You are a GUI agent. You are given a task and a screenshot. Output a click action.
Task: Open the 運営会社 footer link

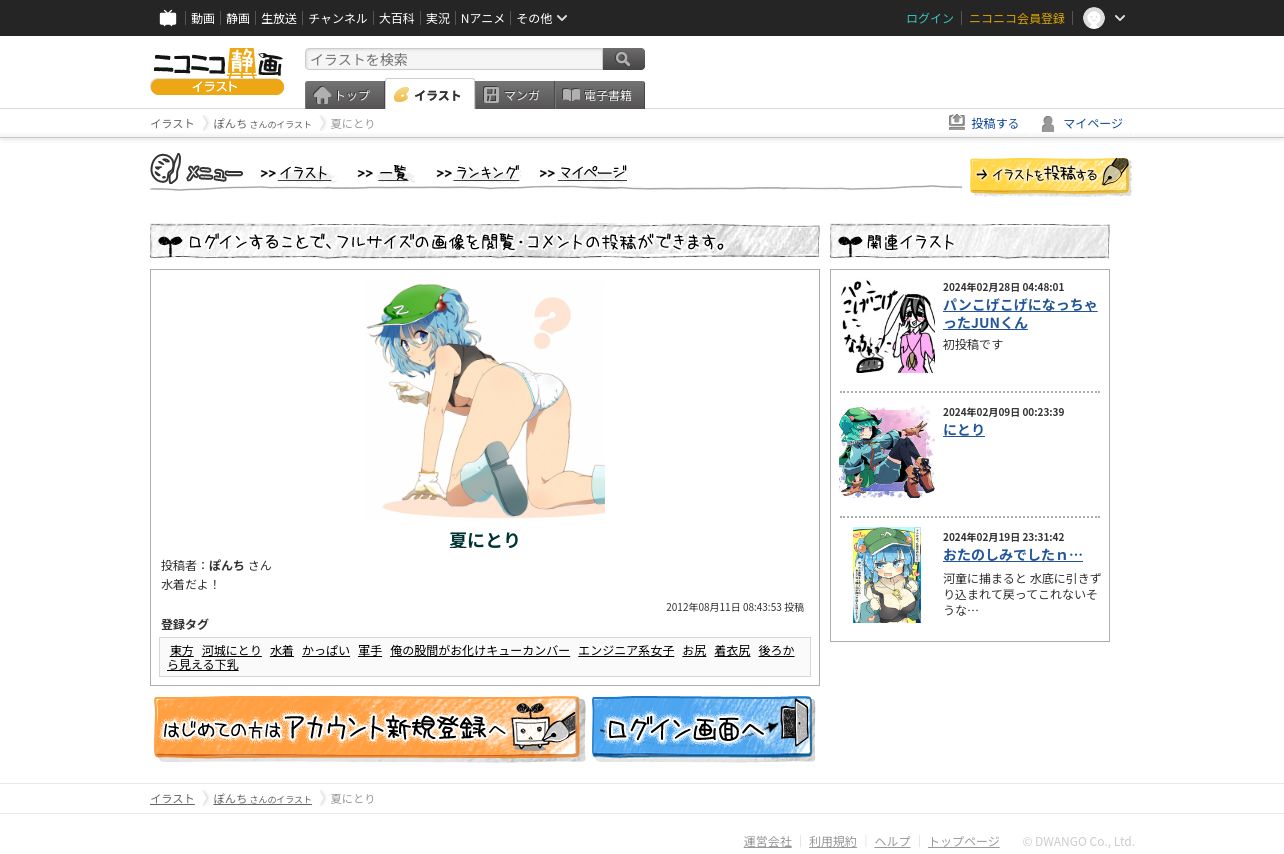(x=768, y=842)
